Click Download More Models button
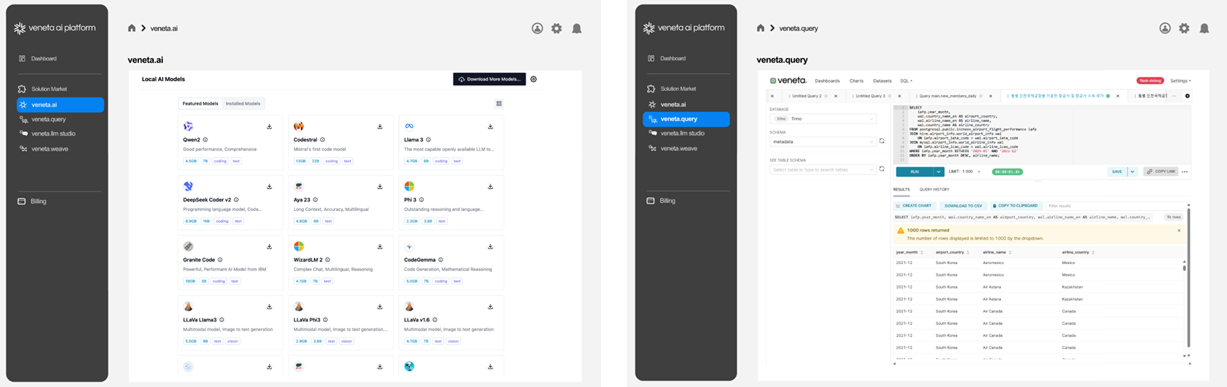The width and height of the screenshot is (1227, 387). click(489, 79)
